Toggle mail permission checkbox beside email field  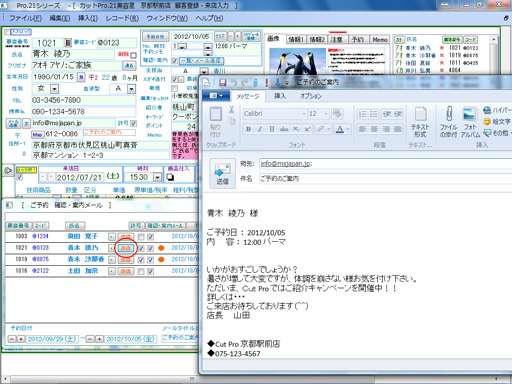click(133, 123)
